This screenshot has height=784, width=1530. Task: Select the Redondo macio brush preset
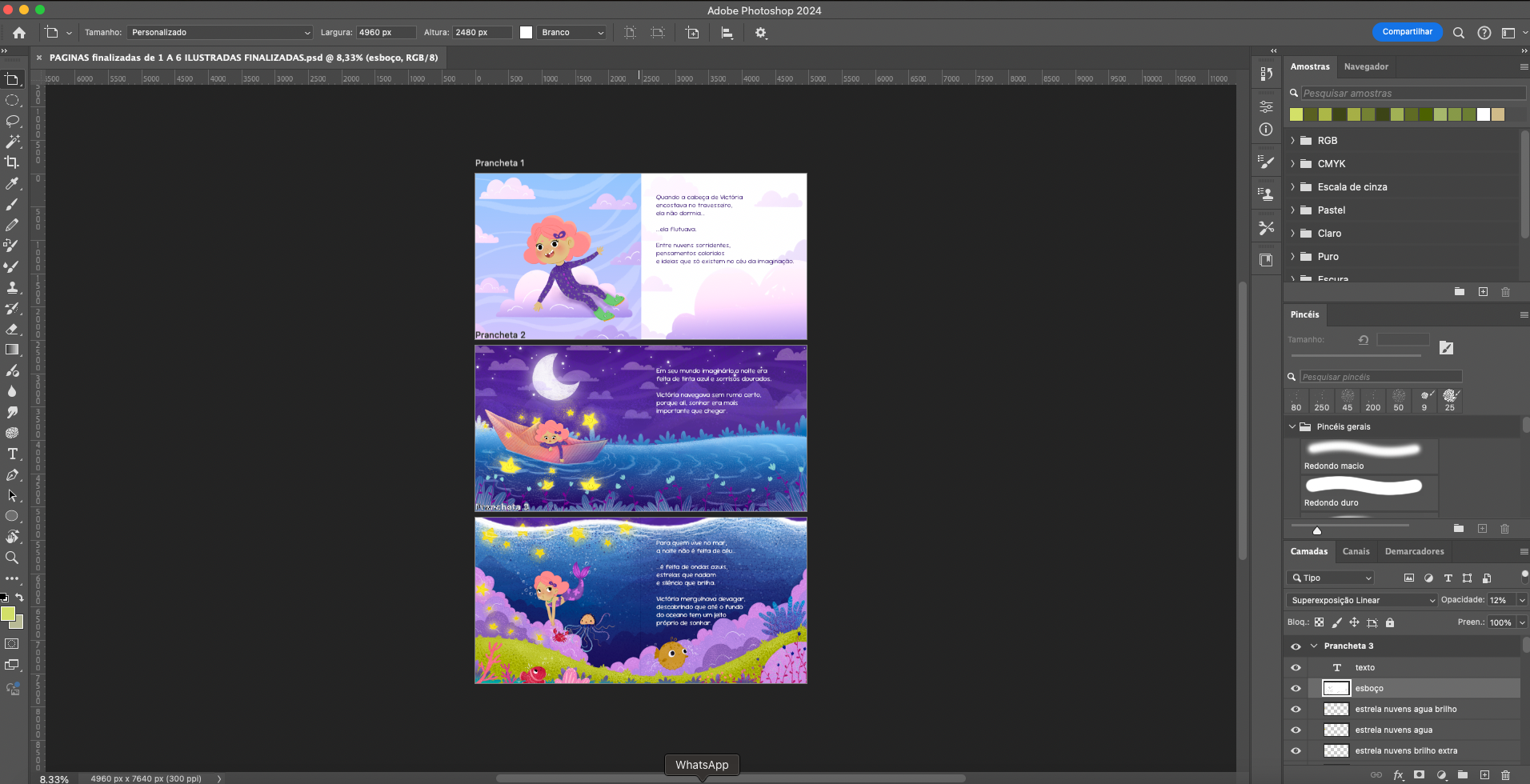pyautogui.click(x=1368, y=456)
